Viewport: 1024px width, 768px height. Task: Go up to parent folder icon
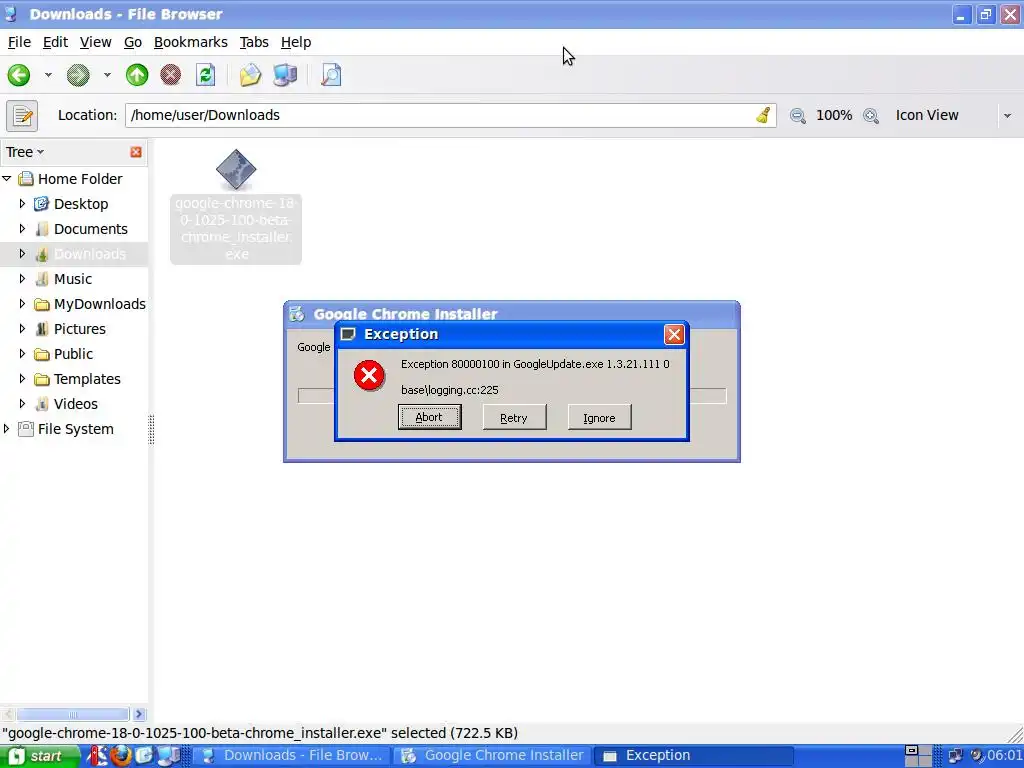coord(136,75)
